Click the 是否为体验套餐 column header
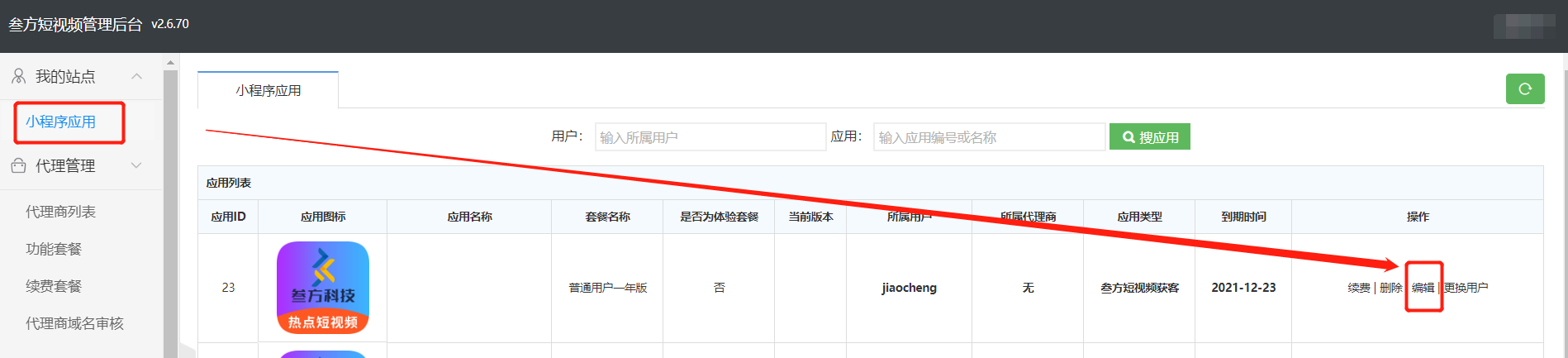This screenshot has height=358, width=1568. coord(719,217)
